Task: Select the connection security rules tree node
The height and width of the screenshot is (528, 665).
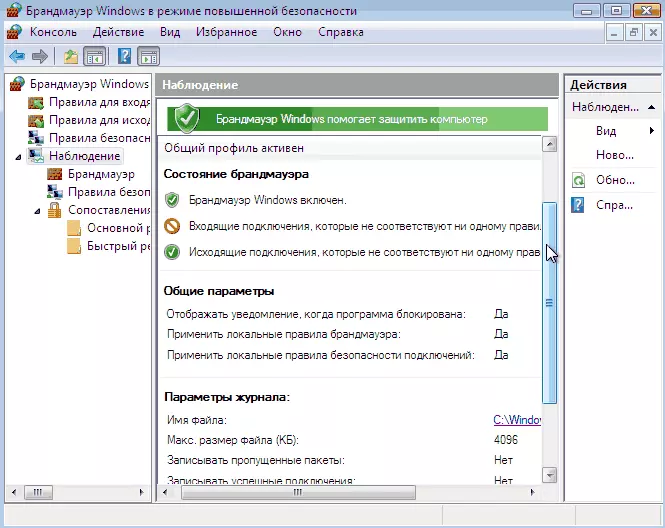Action: point(98,138)
